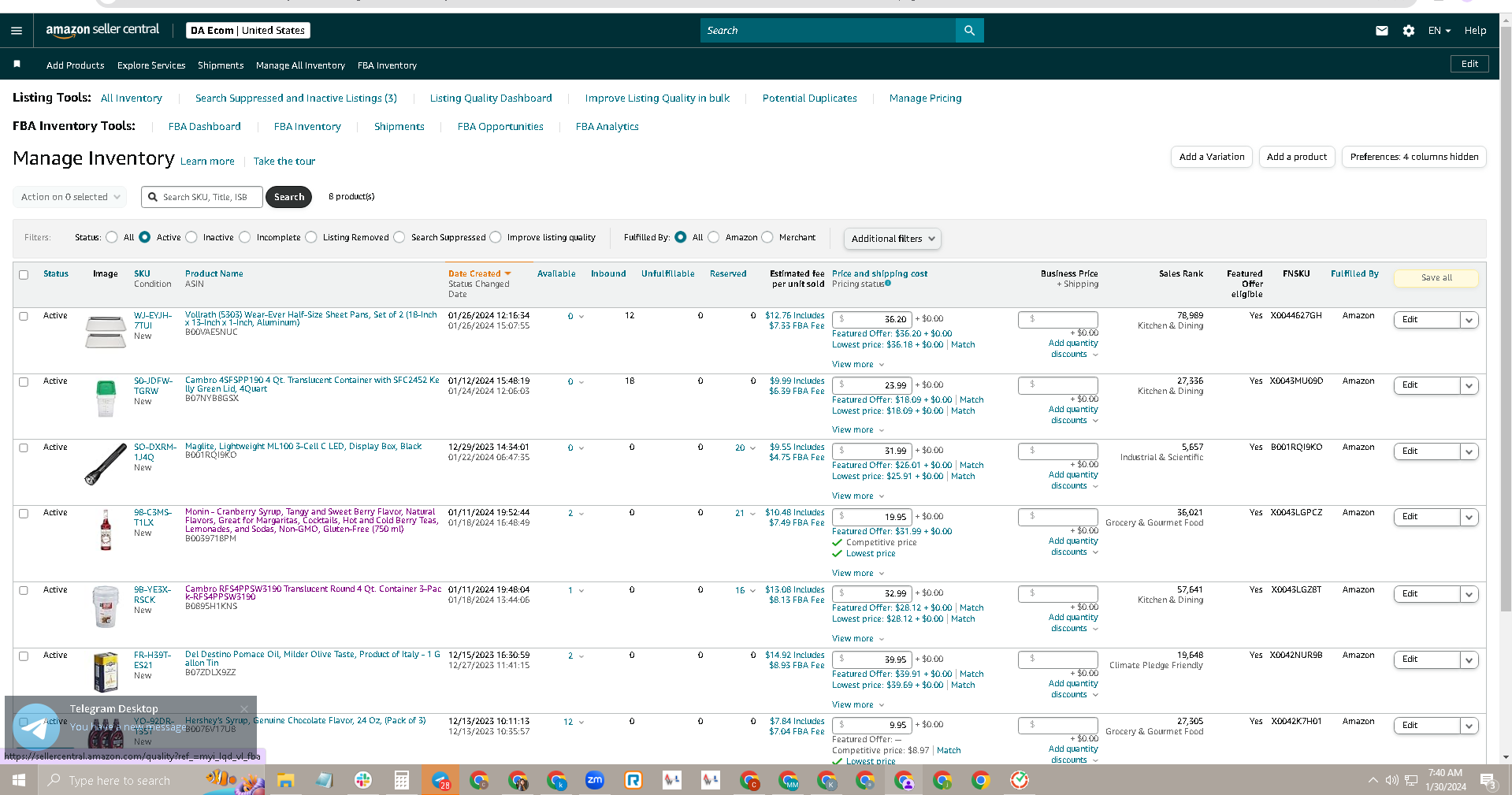Click the Maglite flashlight product image
The width and height of the screenshot is (1512, 795).
[106, 464]
